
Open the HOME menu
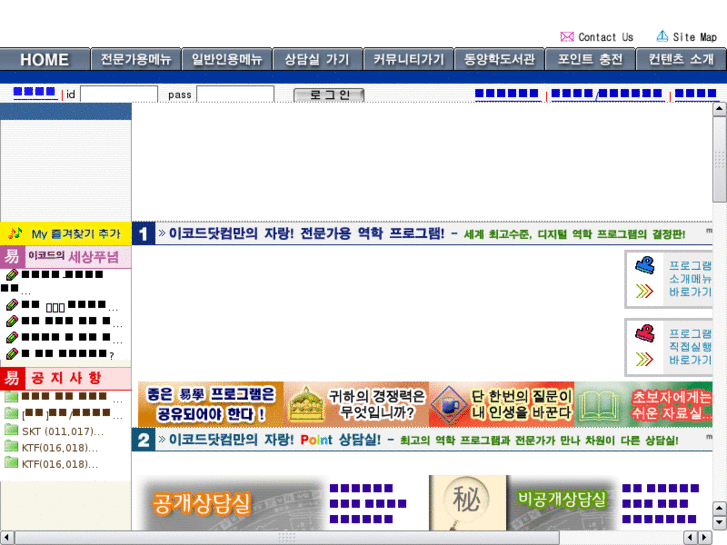click(45, 59)
